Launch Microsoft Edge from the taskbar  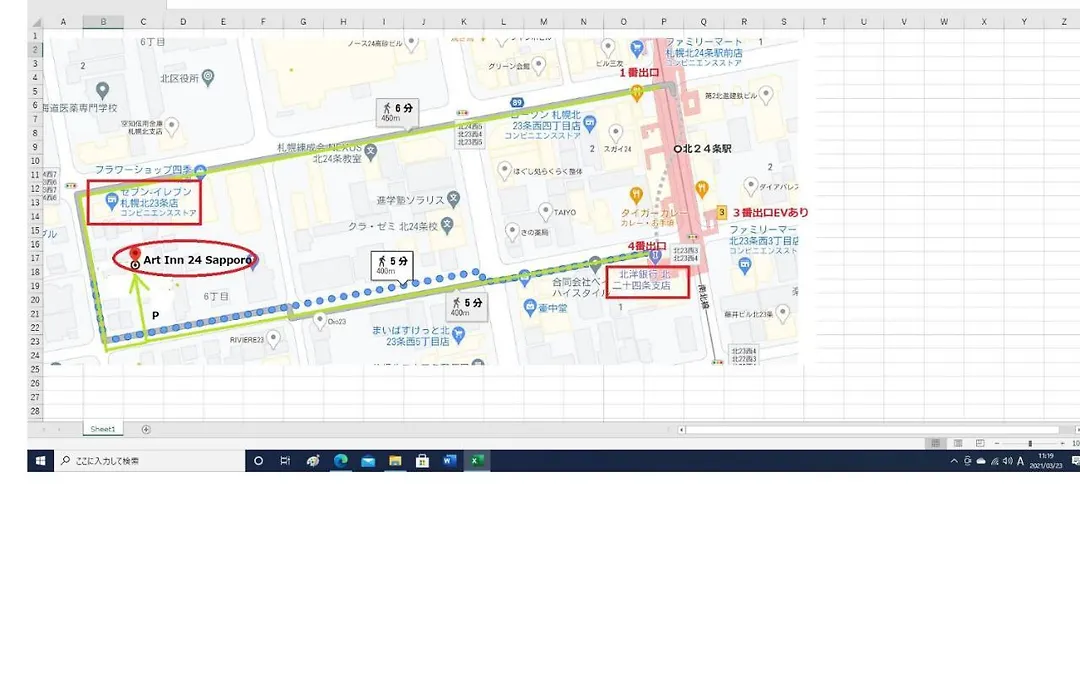coord(340,461)
